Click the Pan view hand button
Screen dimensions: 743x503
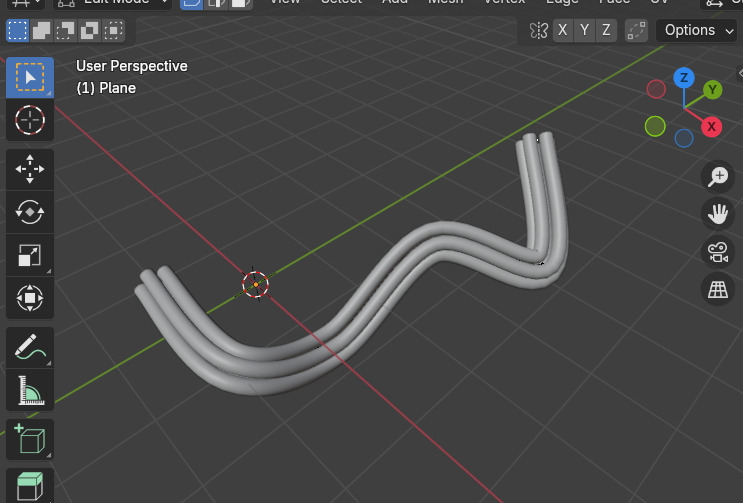718,214
